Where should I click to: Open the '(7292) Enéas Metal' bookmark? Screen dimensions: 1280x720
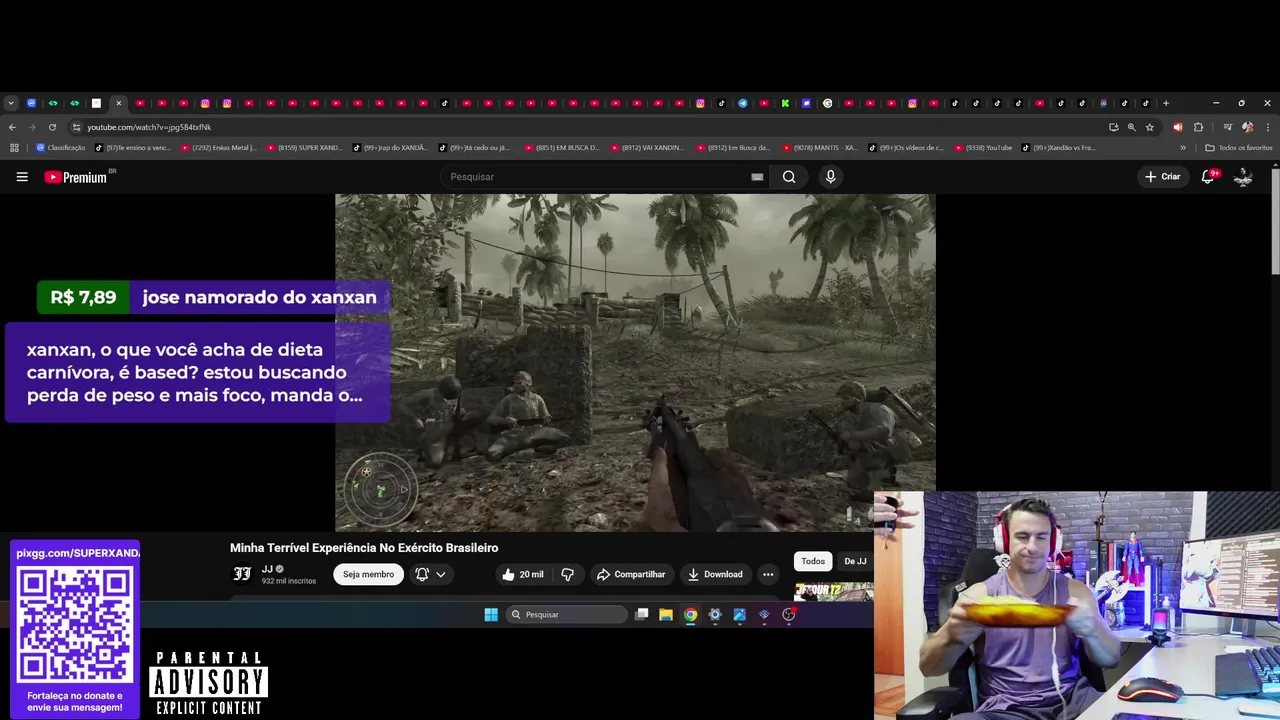(x=218, y=148)
